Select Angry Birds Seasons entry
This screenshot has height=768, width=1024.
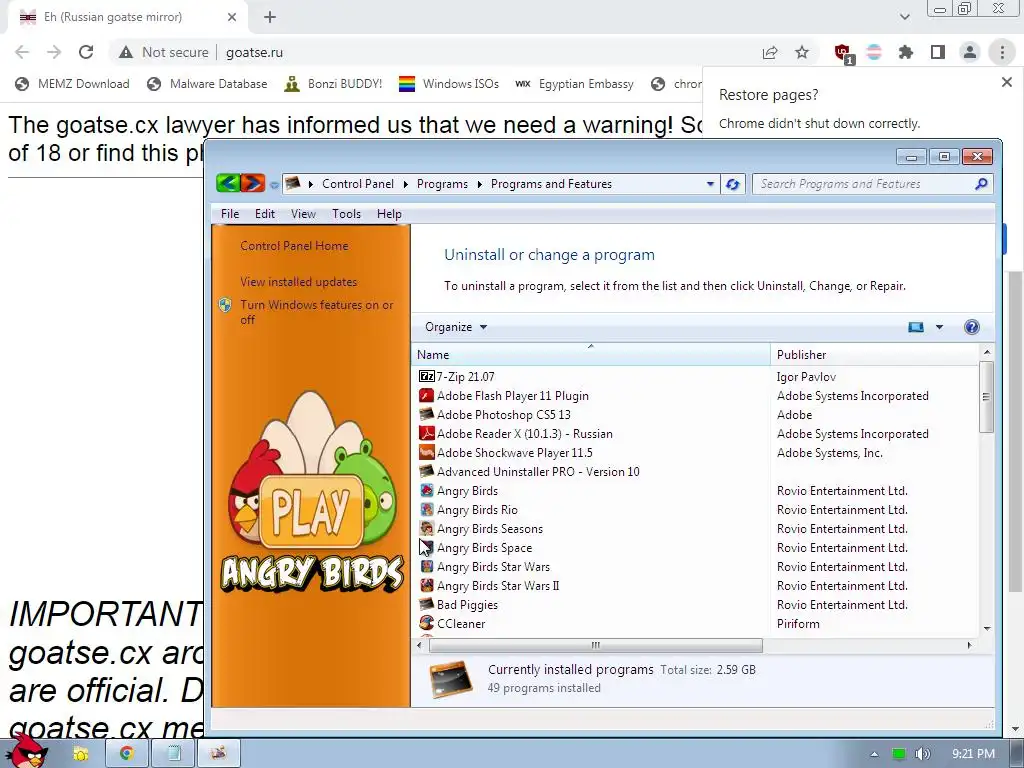coord(490,528)
